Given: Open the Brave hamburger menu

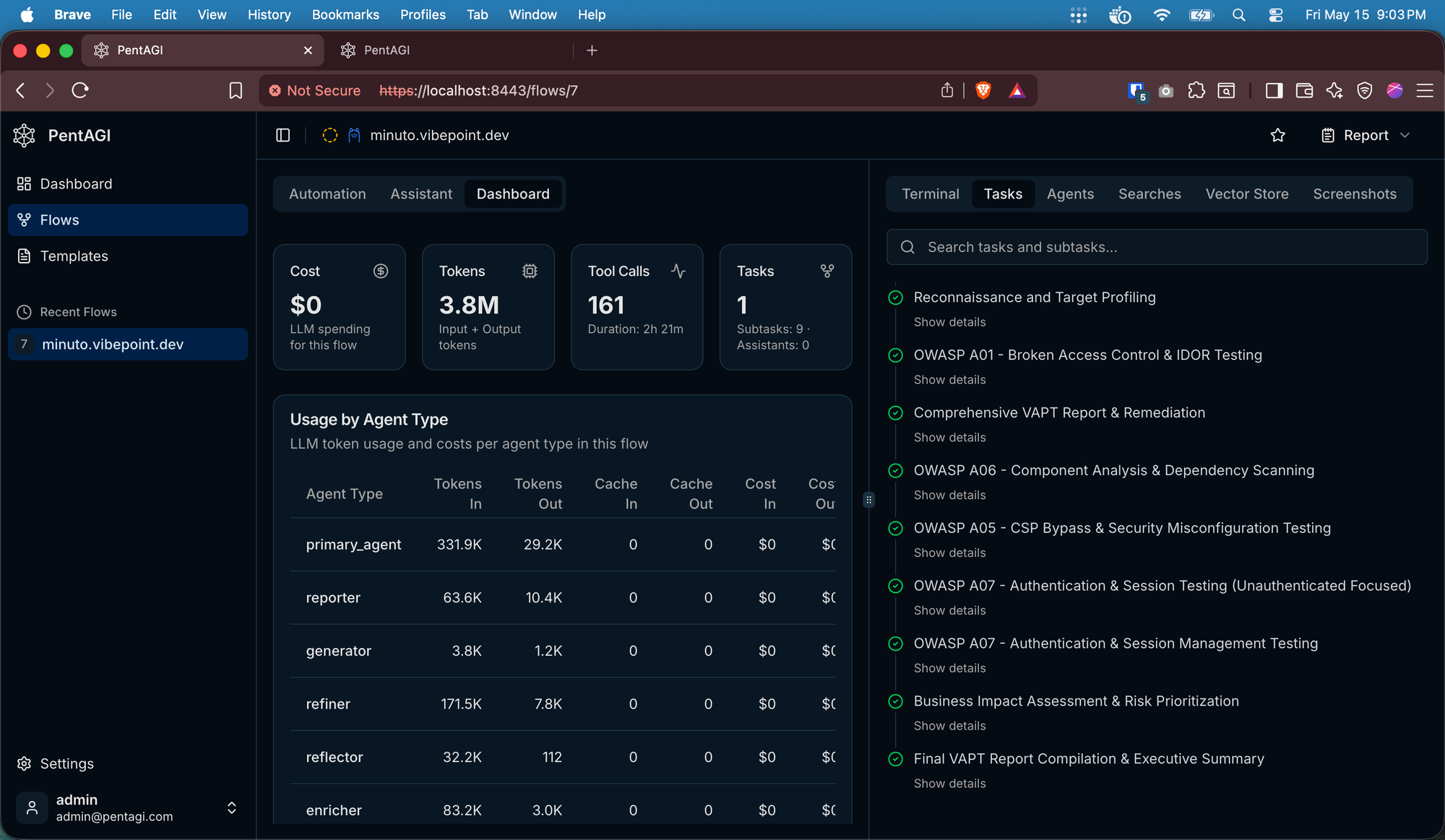Looking at the screenshot, I should (x=1425, y=90).
